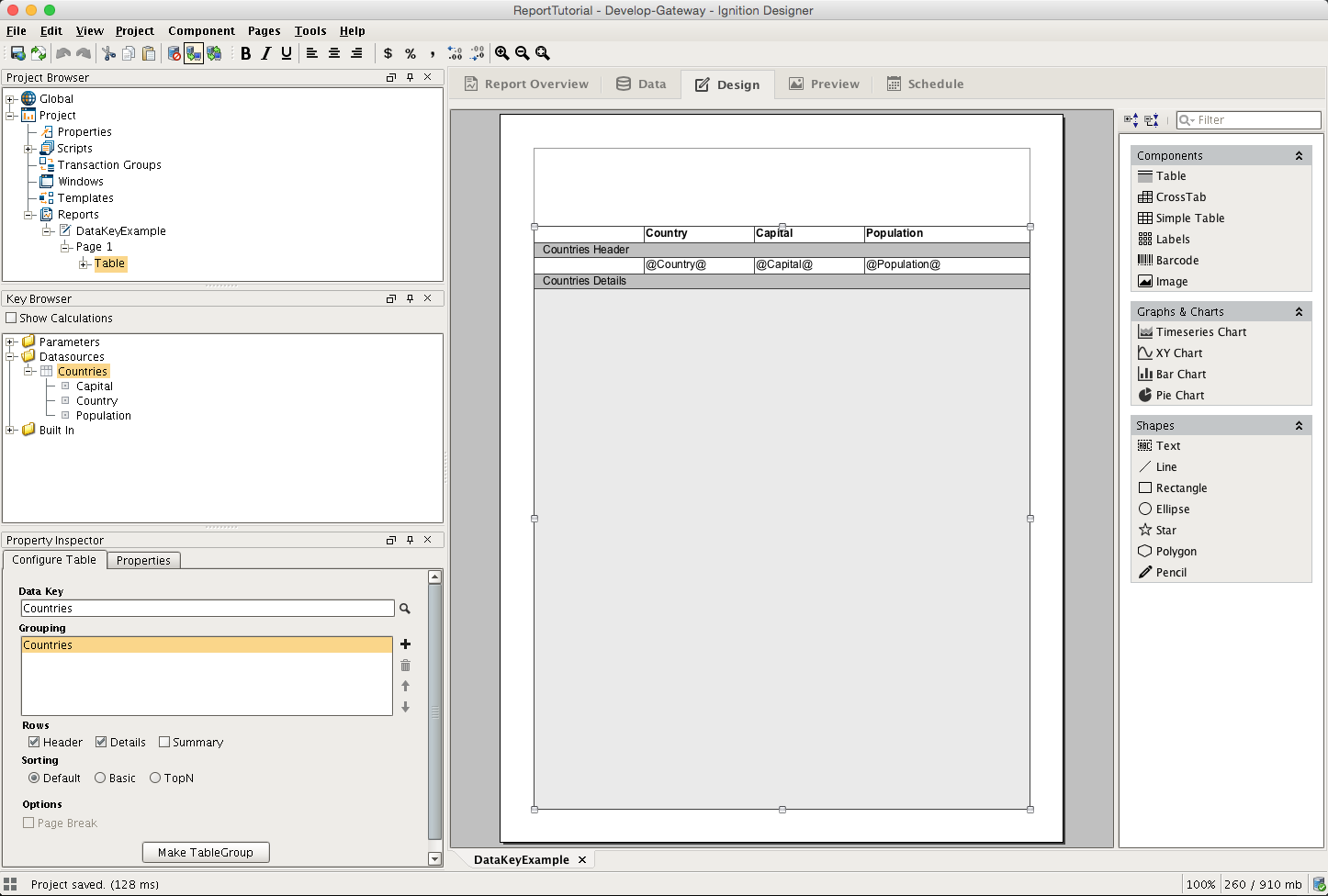This screenshot has height=896, width=1328.
Task: Expand the Parameters folder in Key Browser
Action: pos(11,341)
